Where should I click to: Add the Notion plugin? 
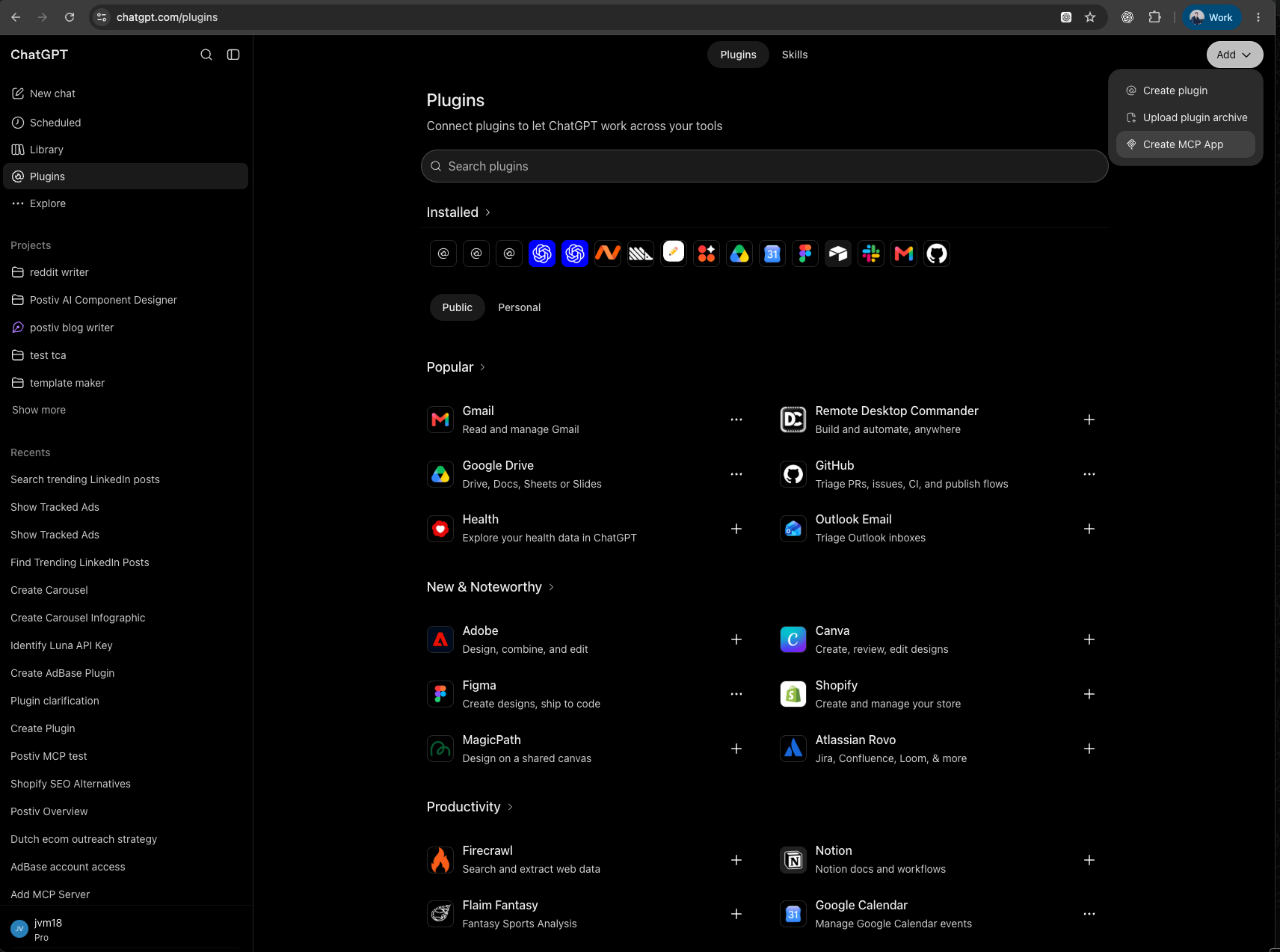click(1089, 860)
